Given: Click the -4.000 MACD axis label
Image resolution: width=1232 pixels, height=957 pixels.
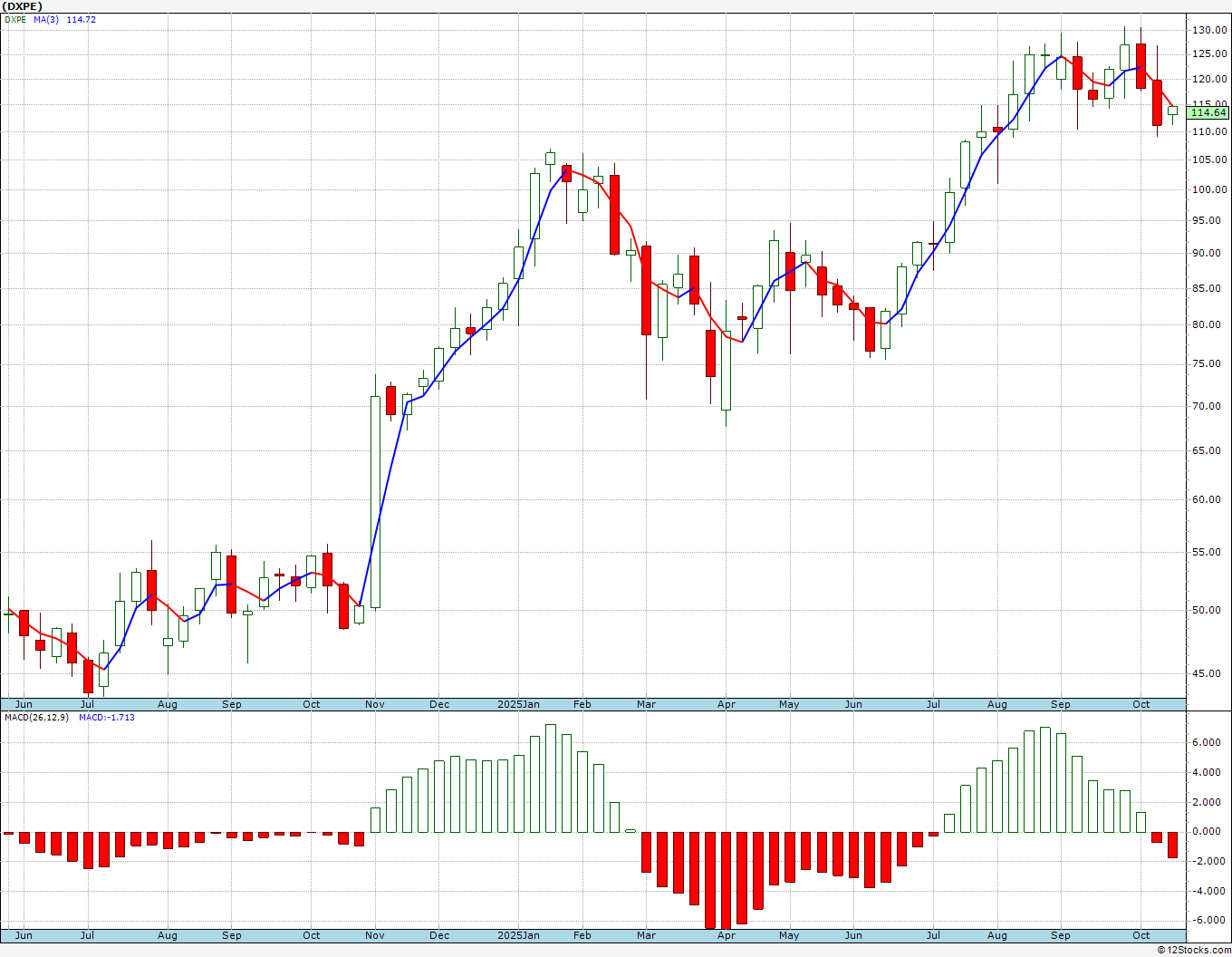Looking at the screenshot, I should pyautogui.click(x=1209, y=891).
